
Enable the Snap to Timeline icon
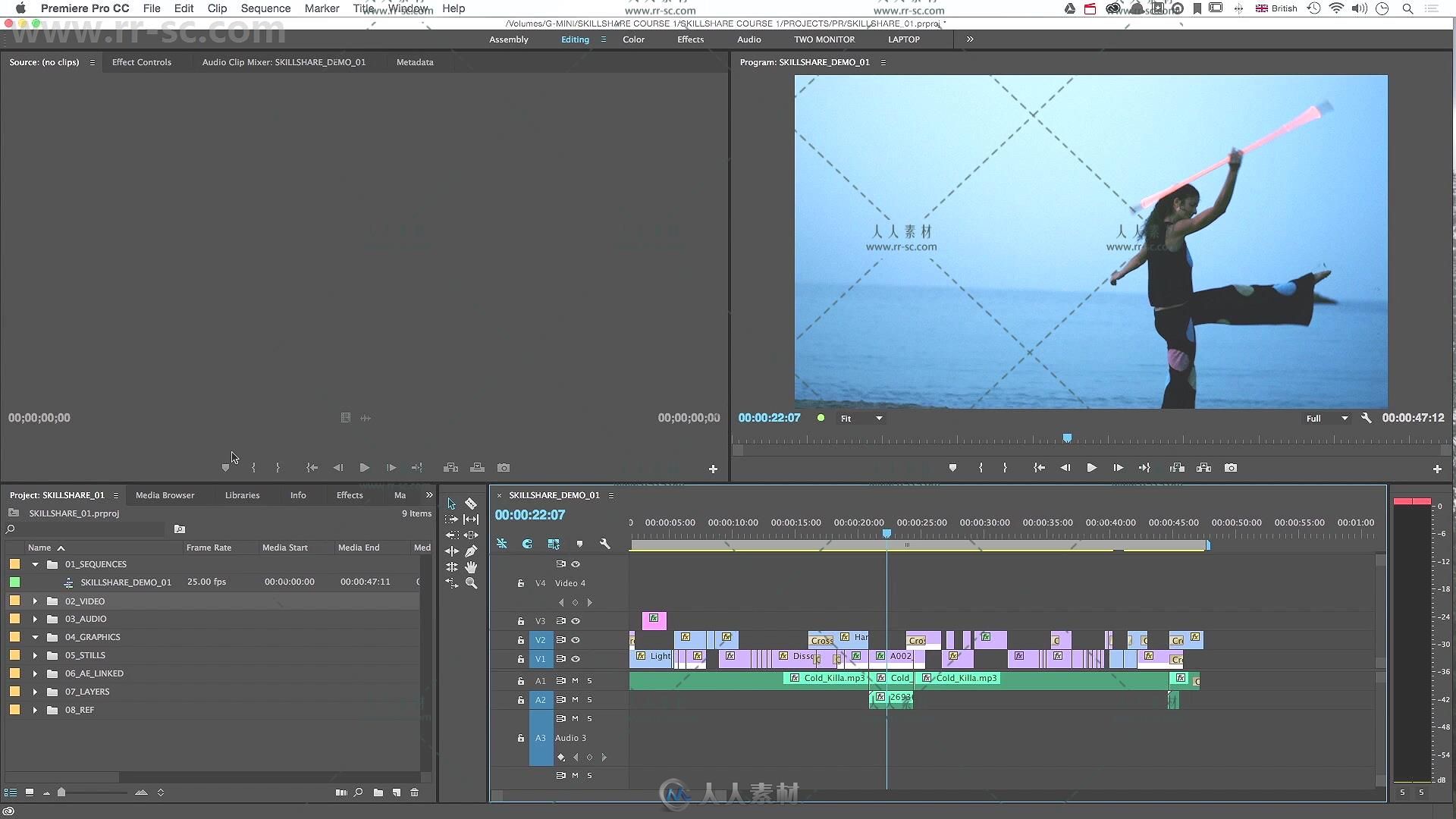coord(527,543)
